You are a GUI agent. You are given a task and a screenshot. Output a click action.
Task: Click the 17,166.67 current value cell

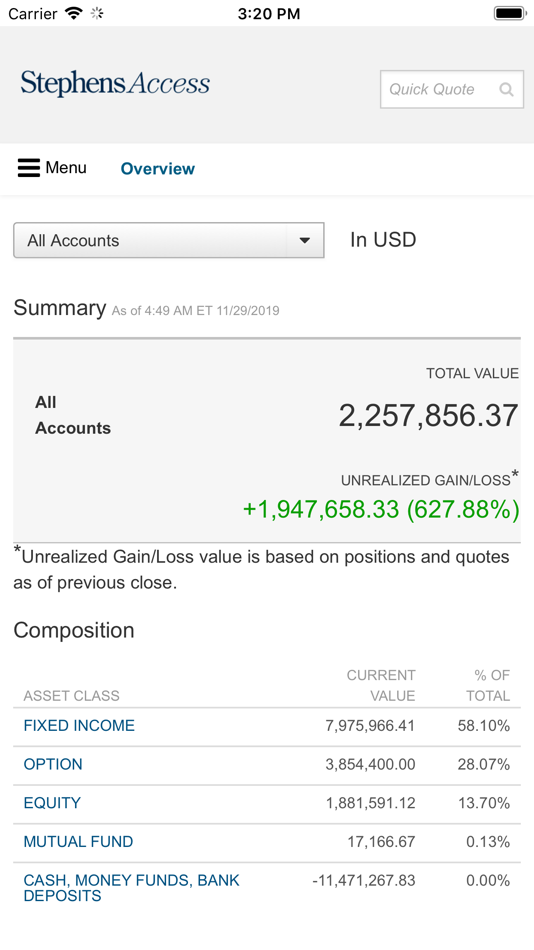381,842
